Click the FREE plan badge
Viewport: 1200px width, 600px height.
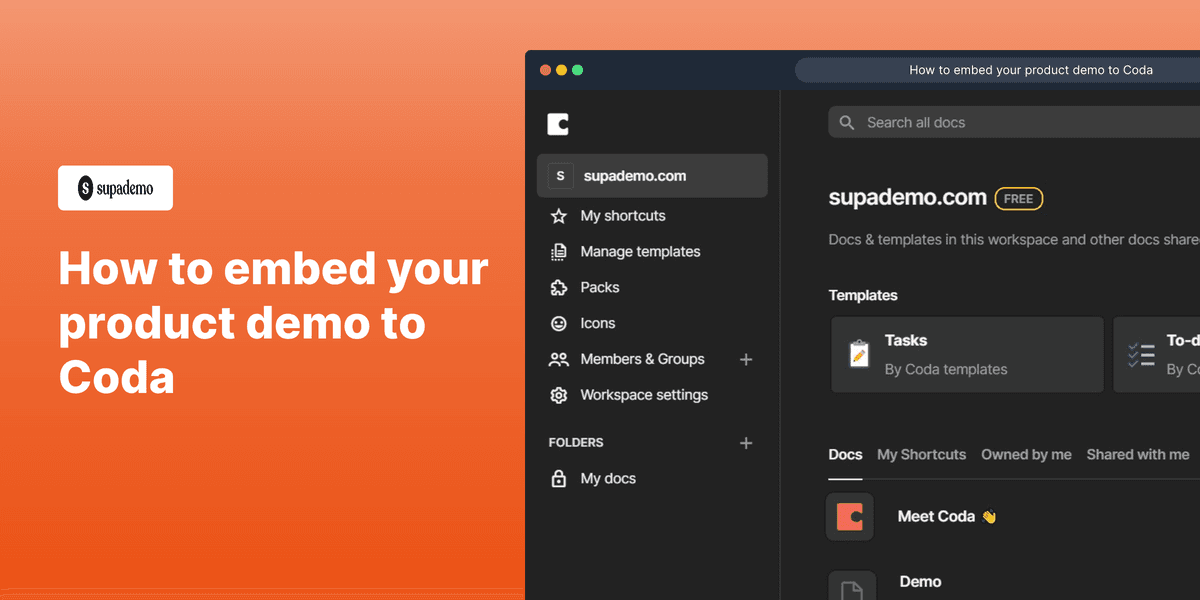pos(1018,198)
